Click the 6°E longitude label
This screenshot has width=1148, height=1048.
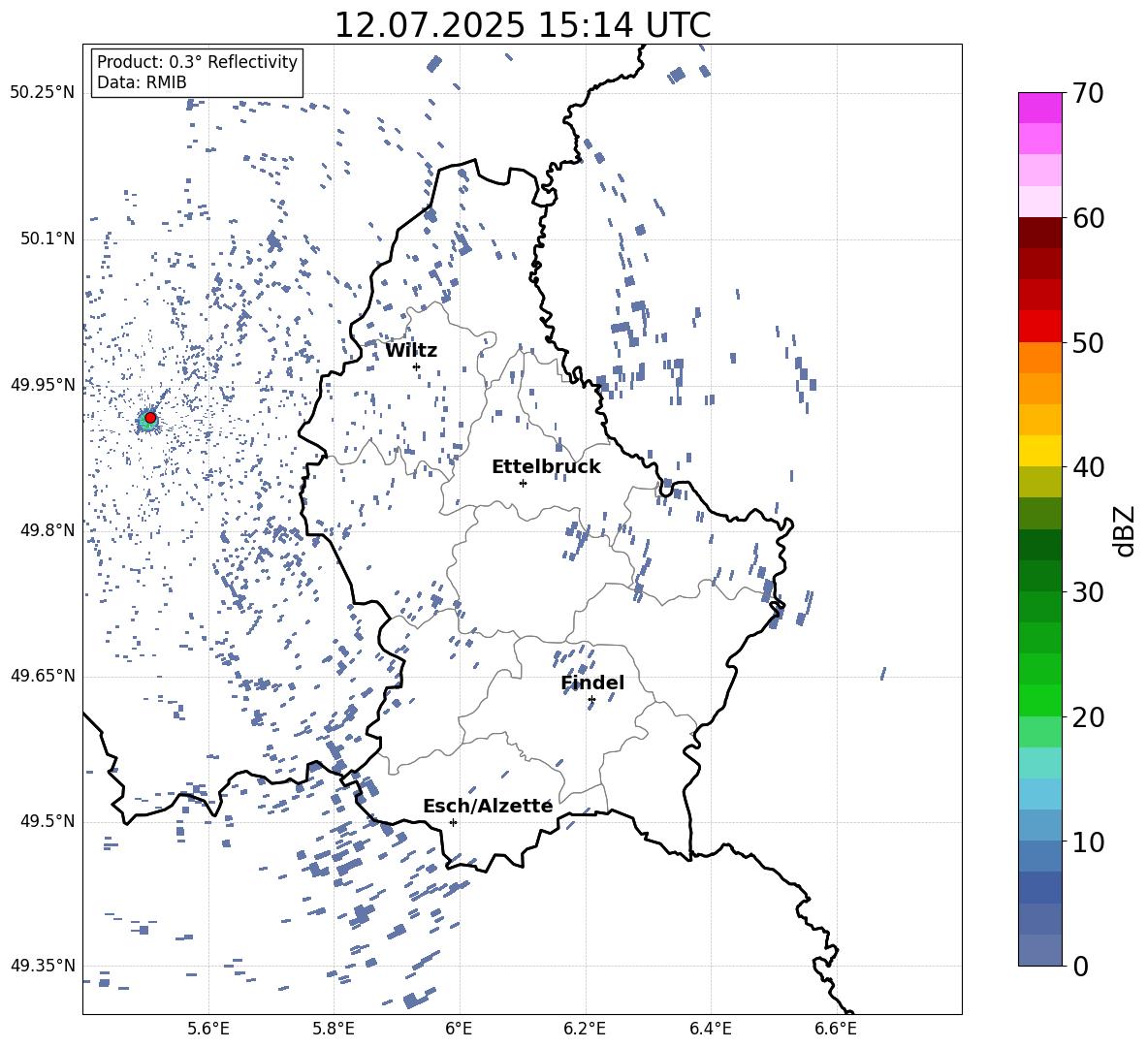459,1029
